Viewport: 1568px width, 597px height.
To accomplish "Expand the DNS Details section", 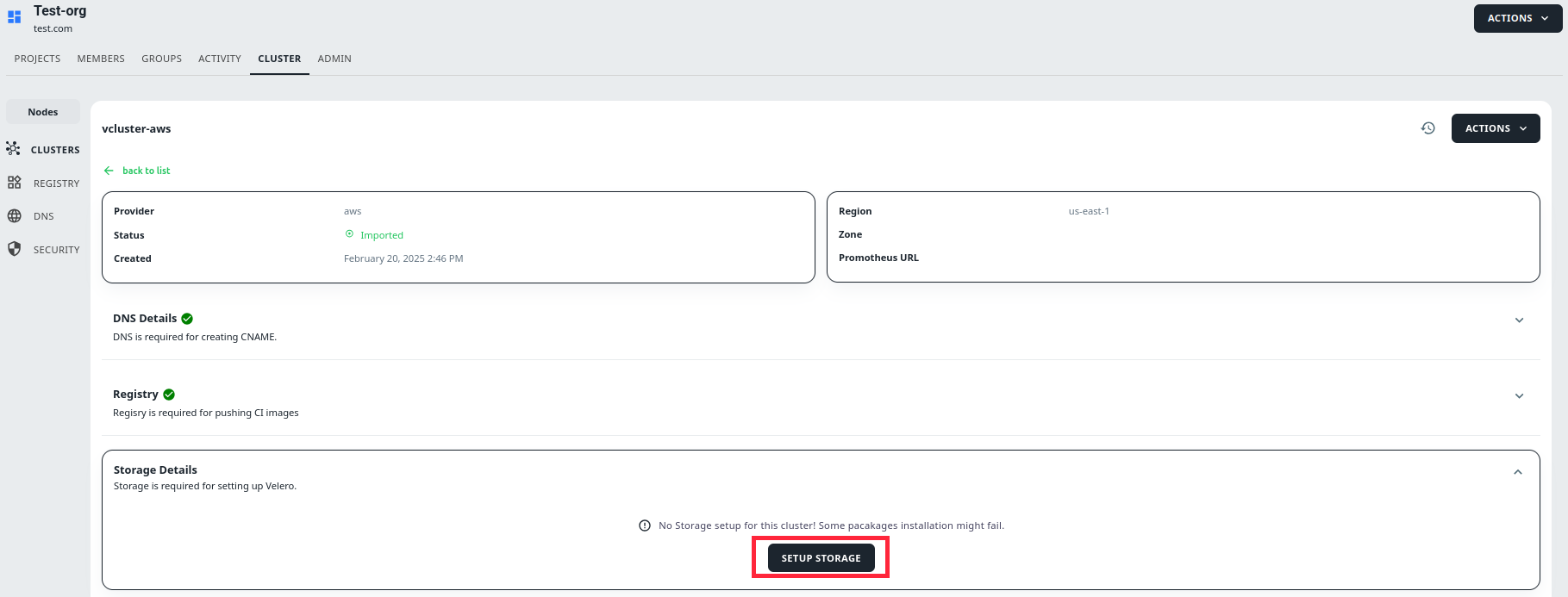I will [x=1520, y=320].
